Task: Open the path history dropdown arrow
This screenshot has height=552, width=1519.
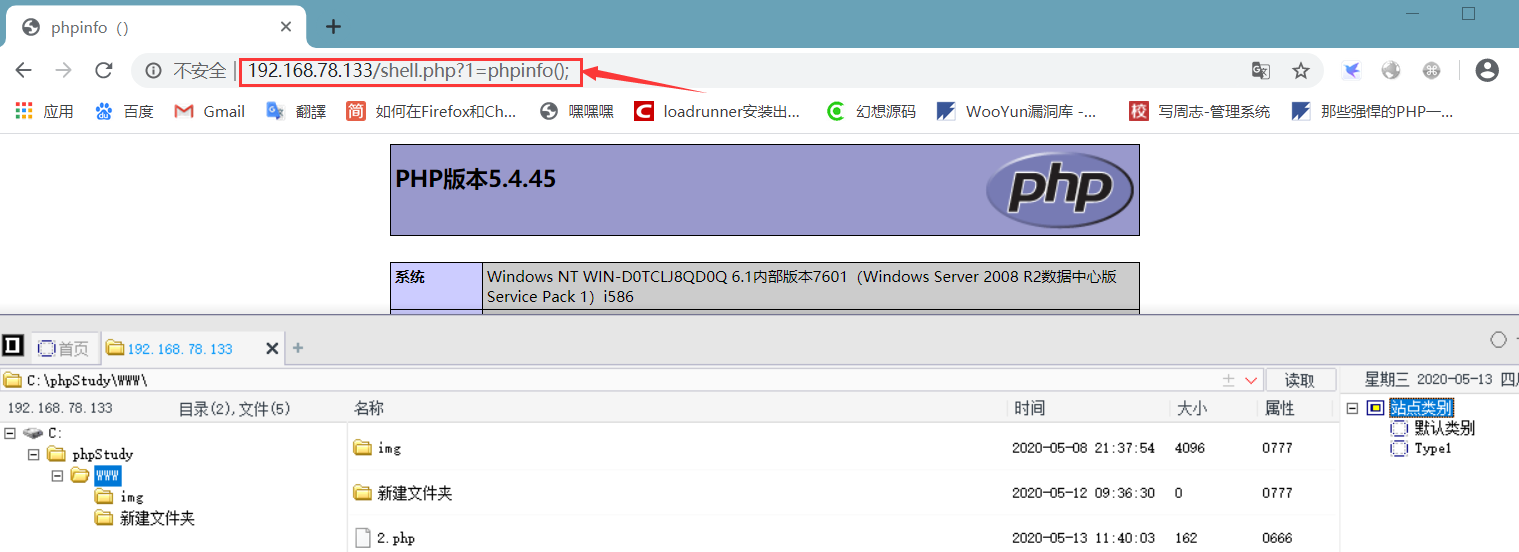Action: click(1251, 381)
